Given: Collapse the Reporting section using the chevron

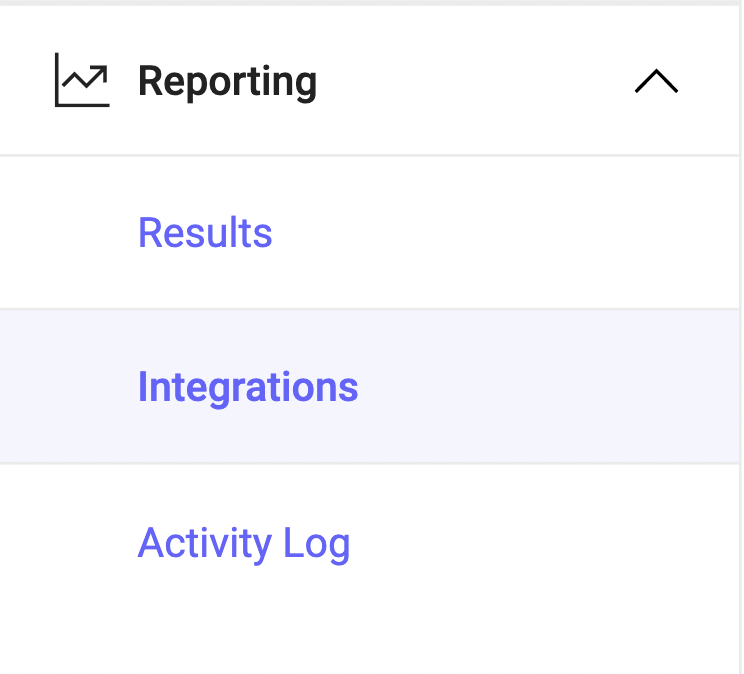Looking at the screenshot, I should pos(656,82).
